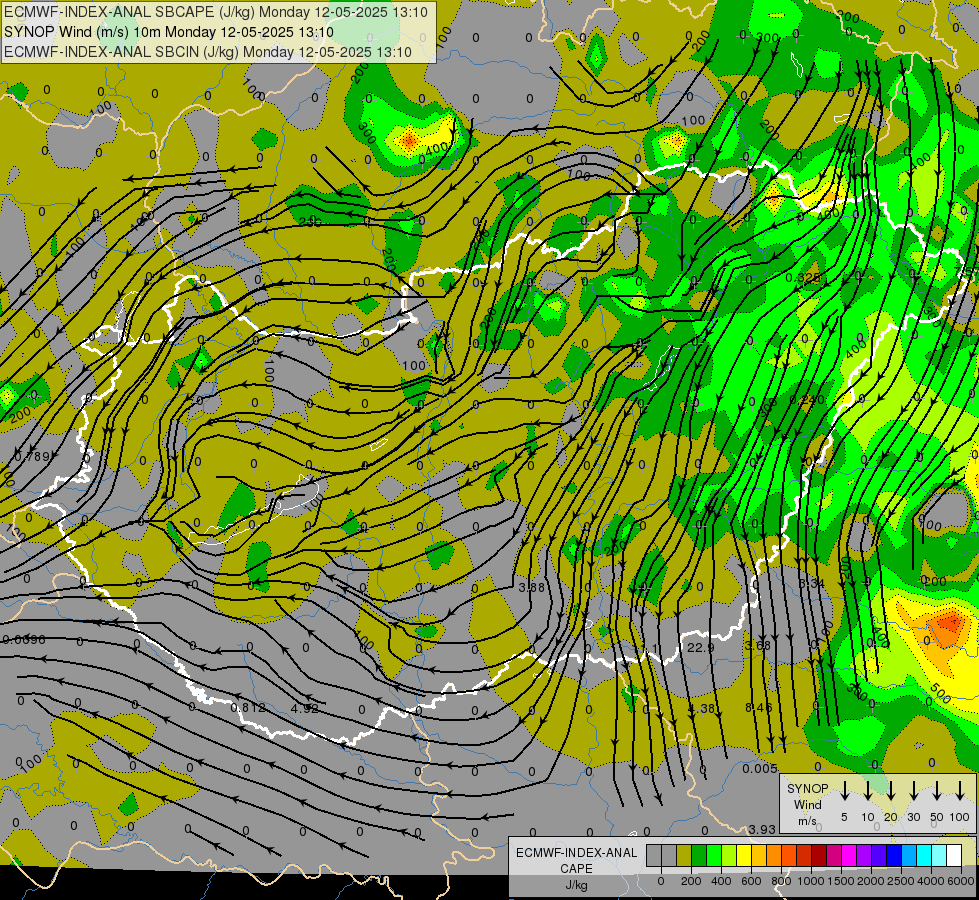The image size is (979, 900).
Task: Pick the amber legend swatch beside yellow
Action: 759,855
